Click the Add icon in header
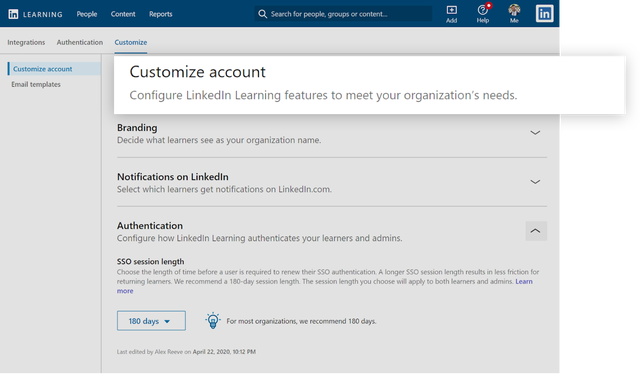 (x=451, y=13)
